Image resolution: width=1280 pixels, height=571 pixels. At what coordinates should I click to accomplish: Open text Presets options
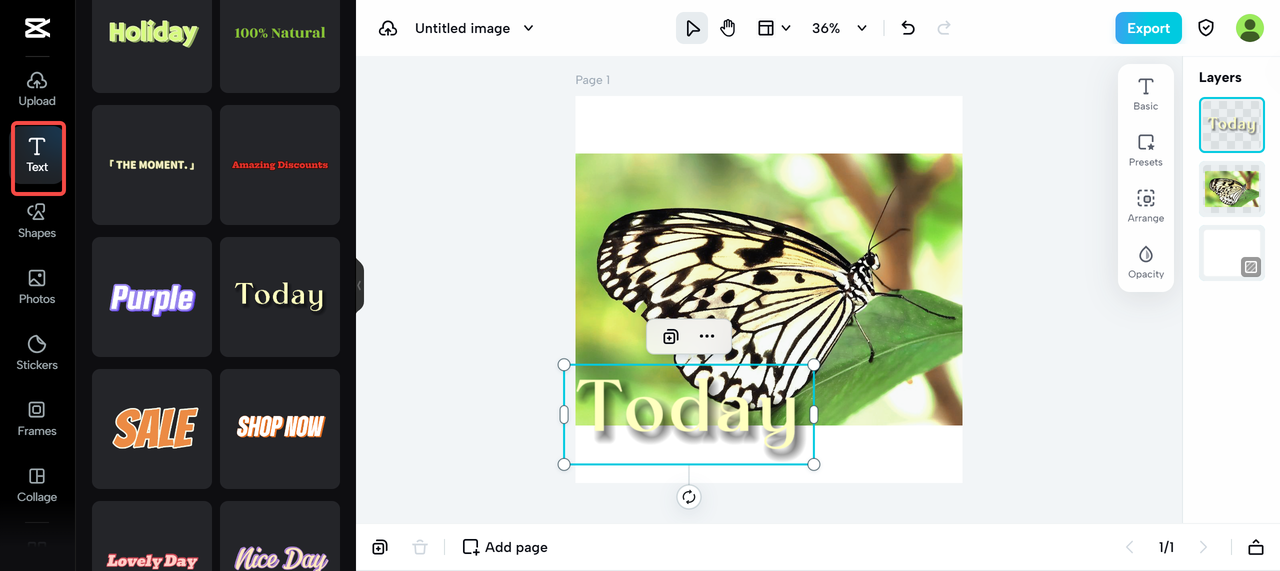(1146, 149)
